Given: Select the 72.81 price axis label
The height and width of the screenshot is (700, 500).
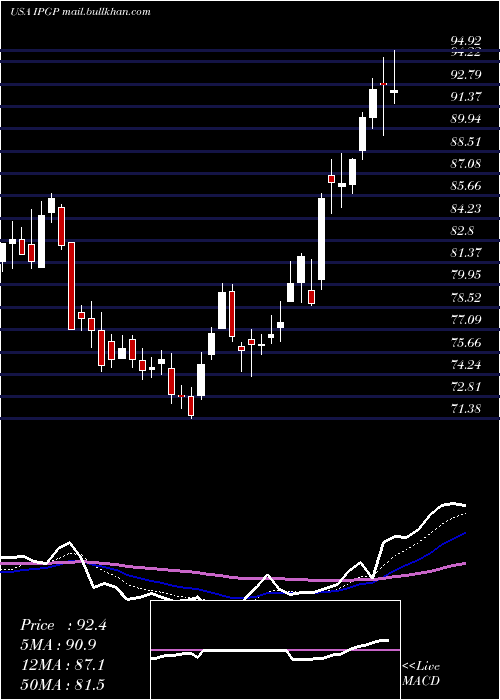Looking at the screenshot, I should [466, 387].
